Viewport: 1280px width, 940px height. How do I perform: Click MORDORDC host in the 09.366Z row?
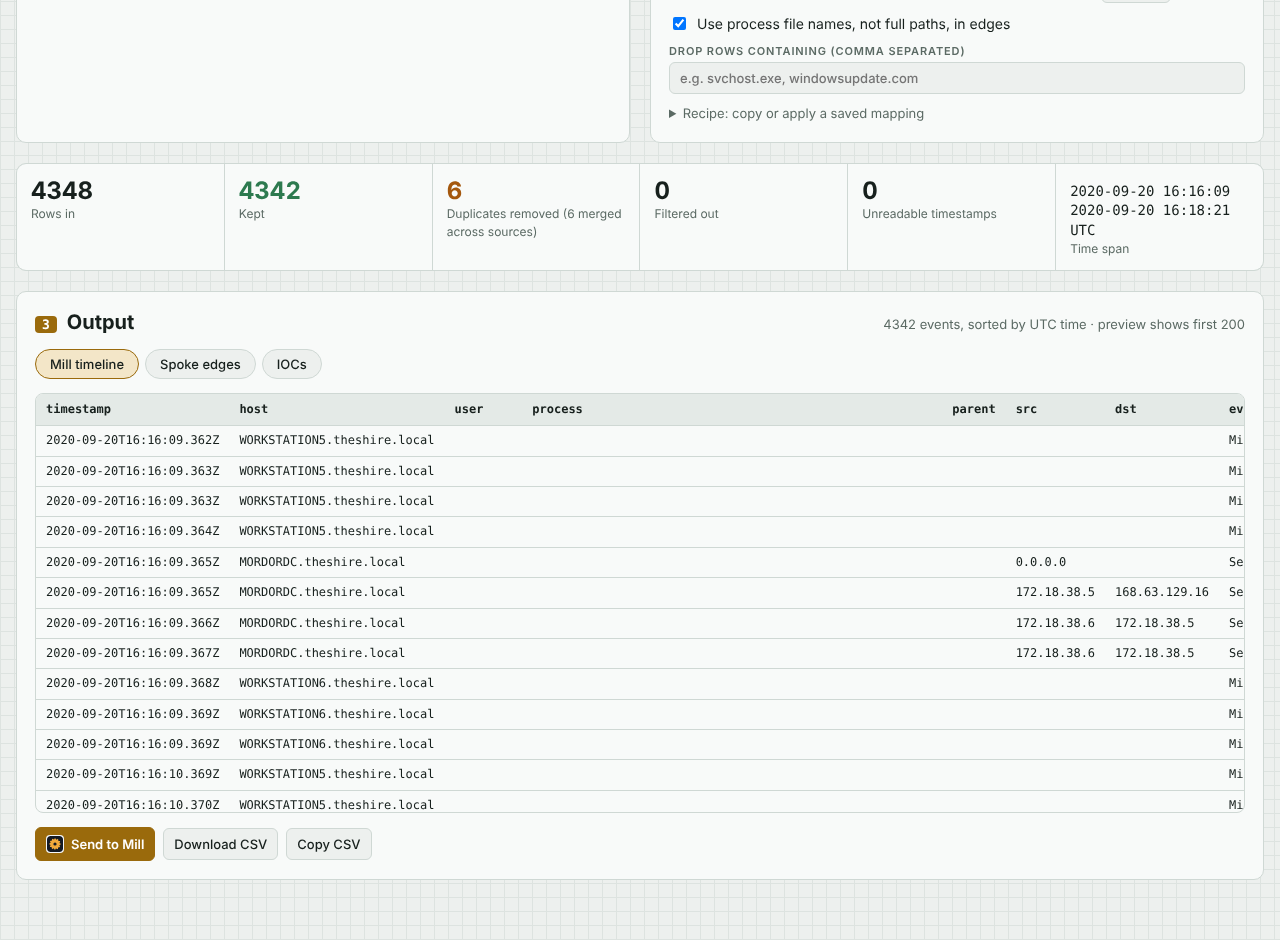(322, 623)
